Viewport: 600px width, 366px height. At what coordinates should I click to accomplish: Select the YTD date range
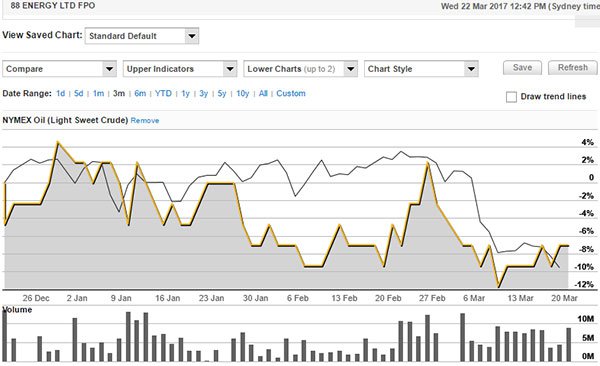(x=163, y=93)
